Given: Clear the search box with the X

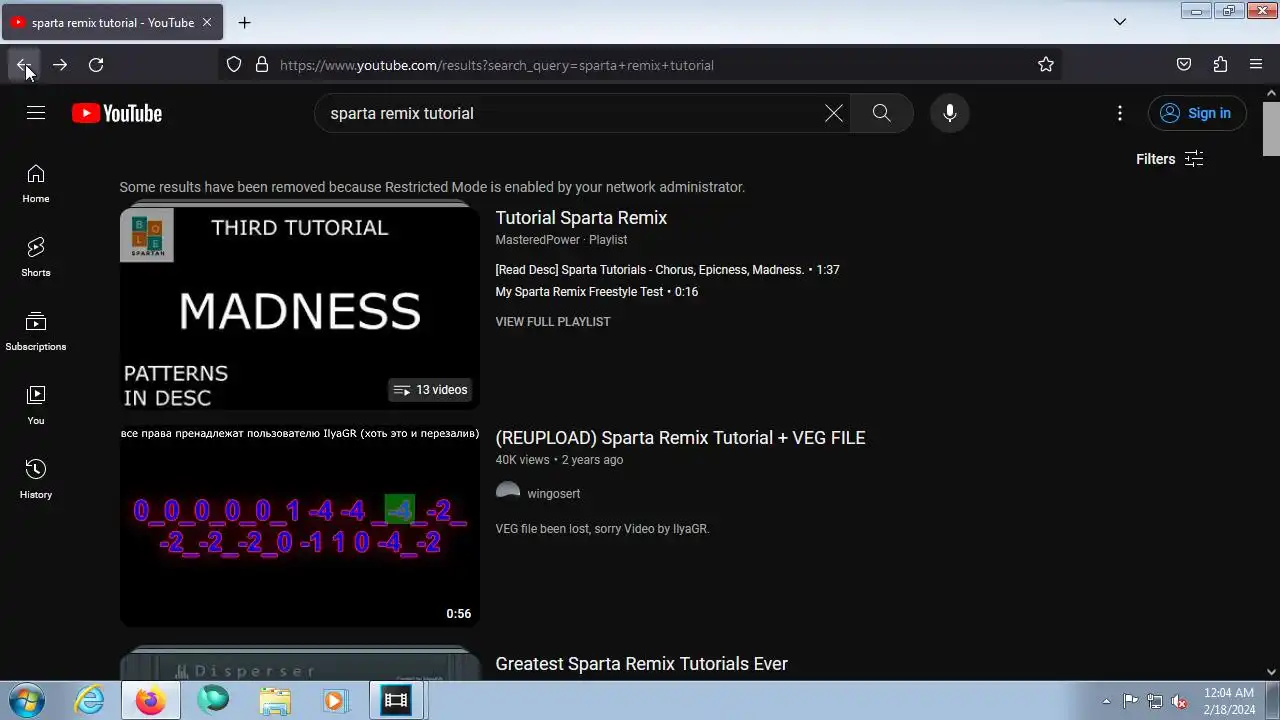Looking at the screenshot, I should pos(834,113).
